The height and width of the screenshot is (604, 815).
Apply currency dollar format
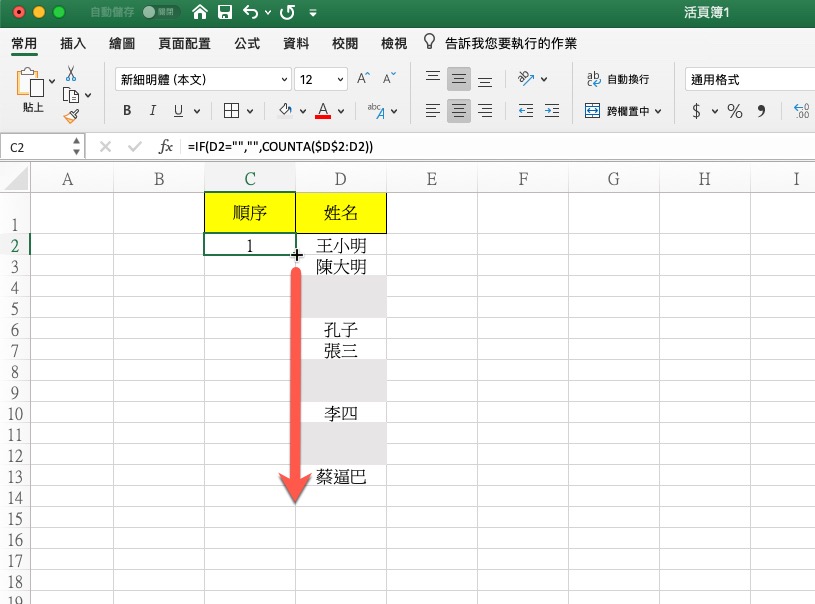click(x=696, y=111)
